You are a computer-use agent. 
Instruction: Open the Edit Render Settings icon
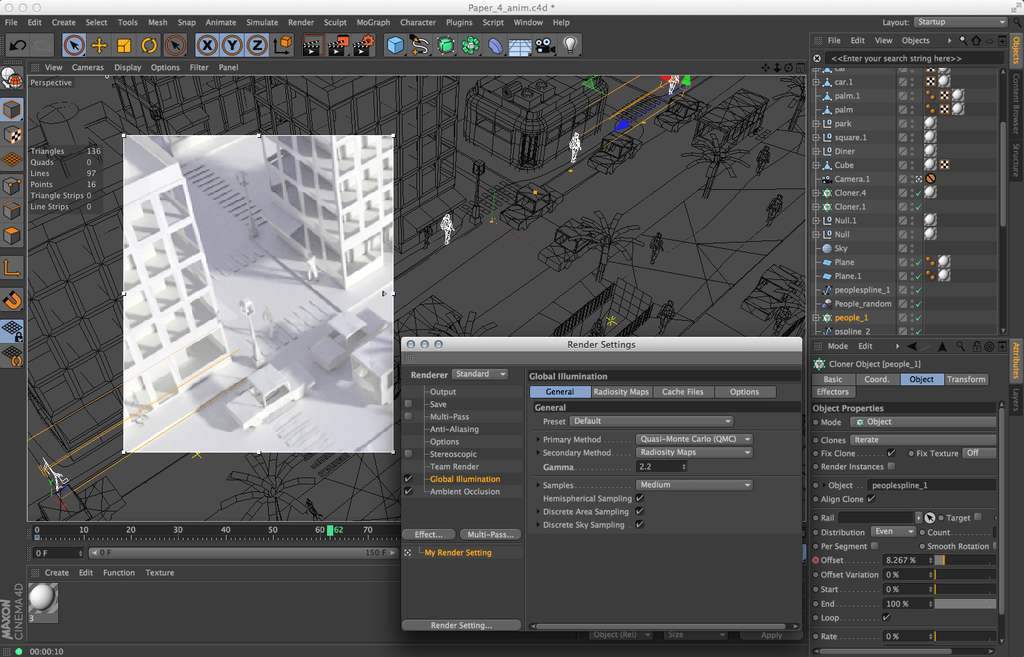(x=363, y=45)
